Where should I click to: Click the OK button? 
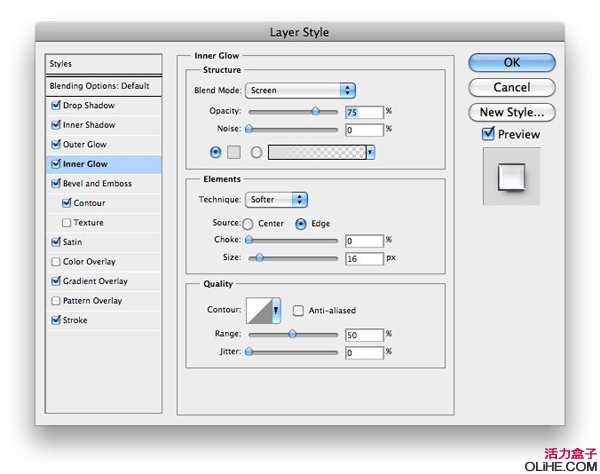click(511, 63)
